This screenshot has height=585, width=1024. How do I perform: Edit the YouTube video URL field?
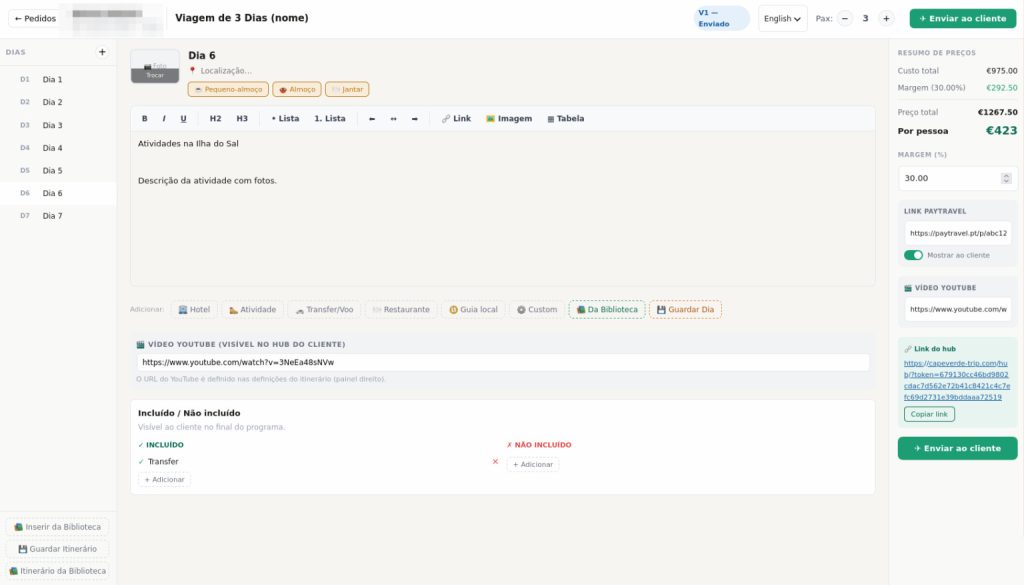pyautogui.click(x=503, y=362)
